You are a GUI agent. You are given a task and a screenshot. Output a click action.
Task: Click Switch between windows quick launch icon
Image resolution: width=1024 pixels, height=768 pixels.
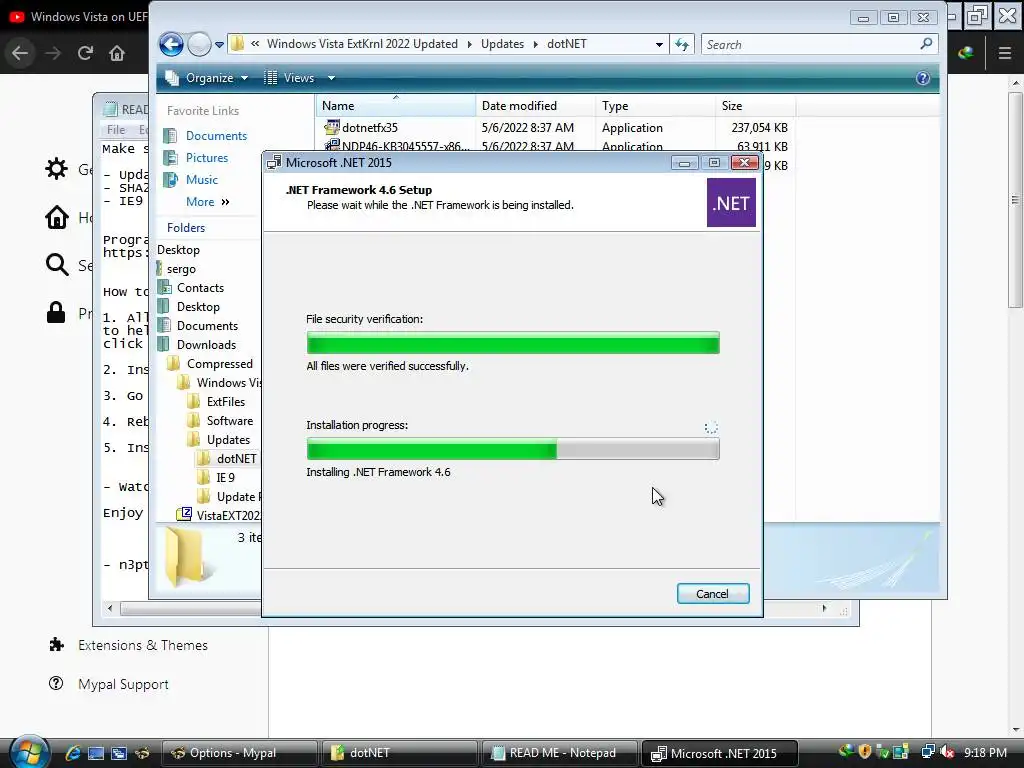(x=119, y=753)
